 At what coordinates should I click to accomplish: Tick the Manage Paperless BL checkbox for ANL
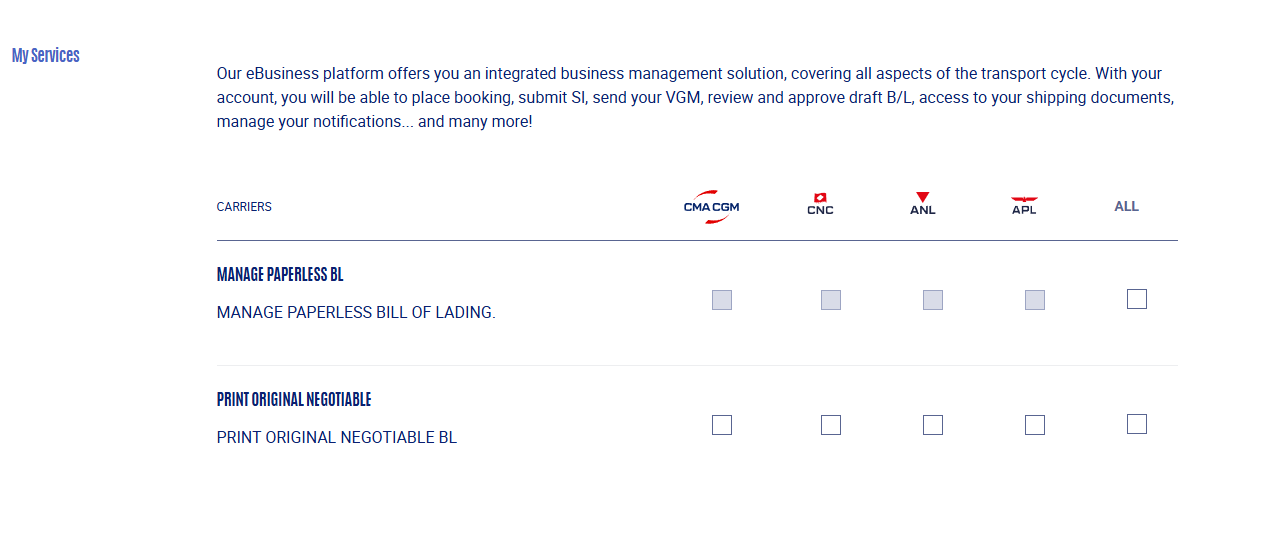(933, 300)
